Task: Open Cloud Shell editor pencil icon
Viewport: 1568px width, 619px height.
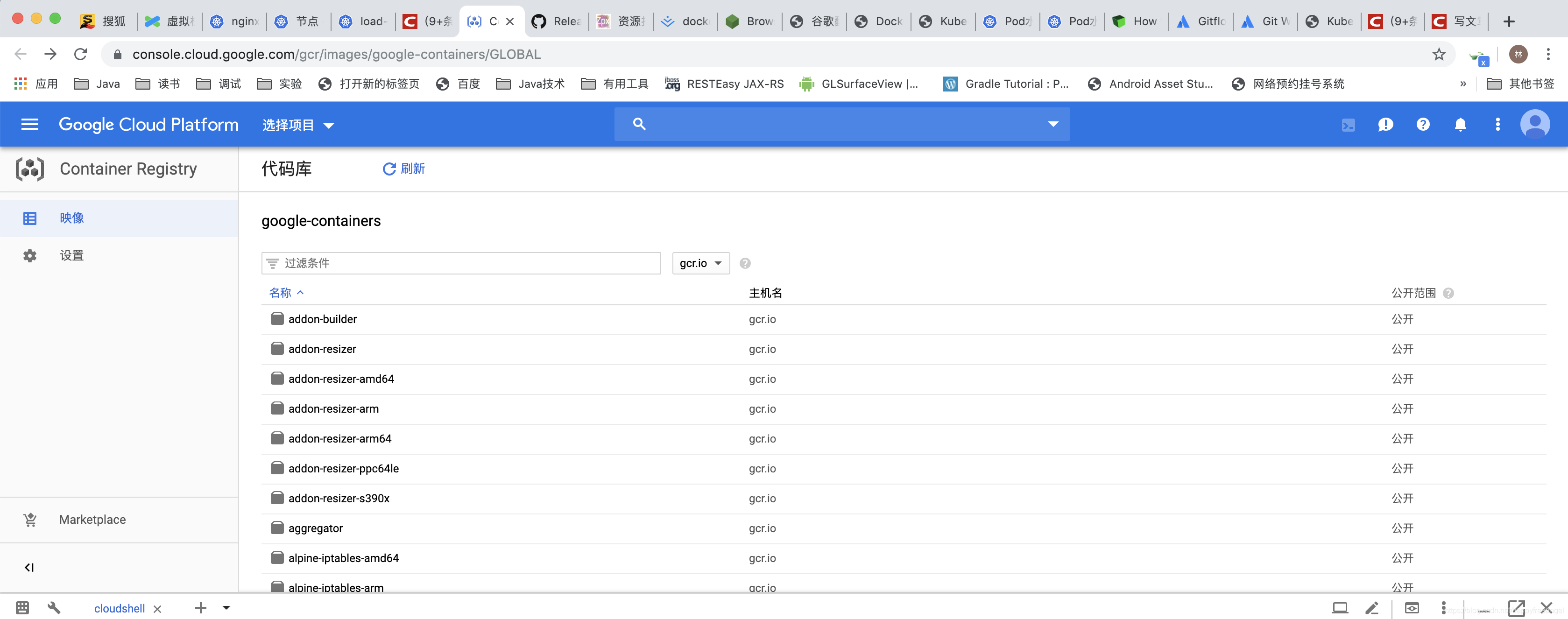Action: (x=1371, y=608)
